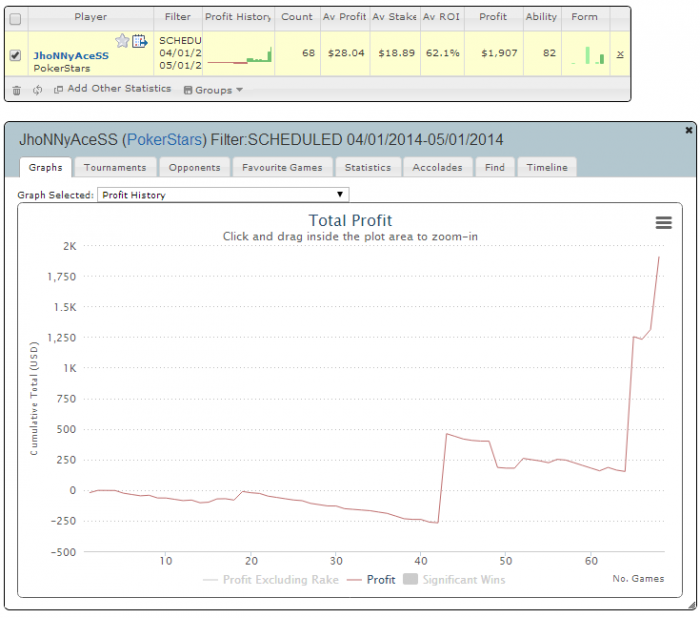
Task: Click the SCHEDU filter cell text
Action: pos(180,41)
